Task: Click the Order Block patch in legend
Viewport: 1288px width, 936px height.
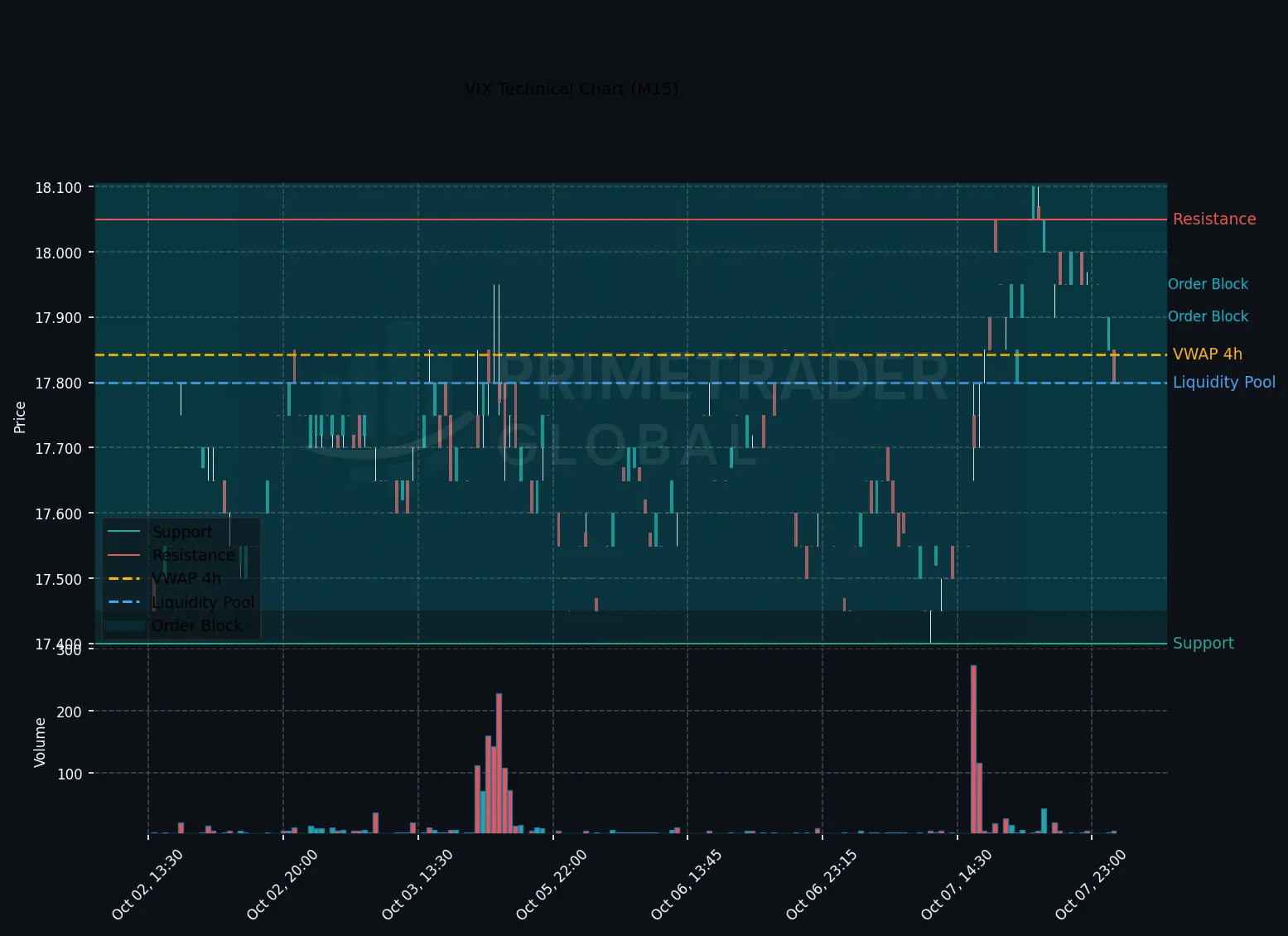Action: [124, 625]
